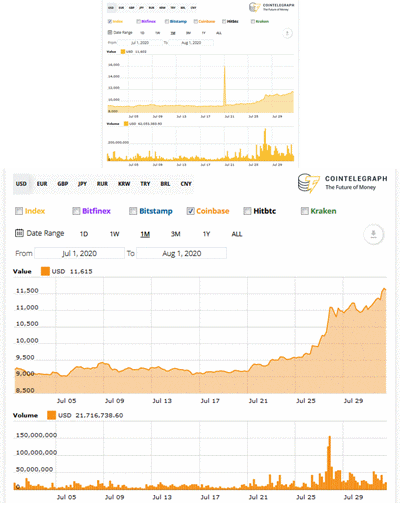Click the '10,500' price axis label
This screenshot has width=400, height=505.
[x=27, y=324]
